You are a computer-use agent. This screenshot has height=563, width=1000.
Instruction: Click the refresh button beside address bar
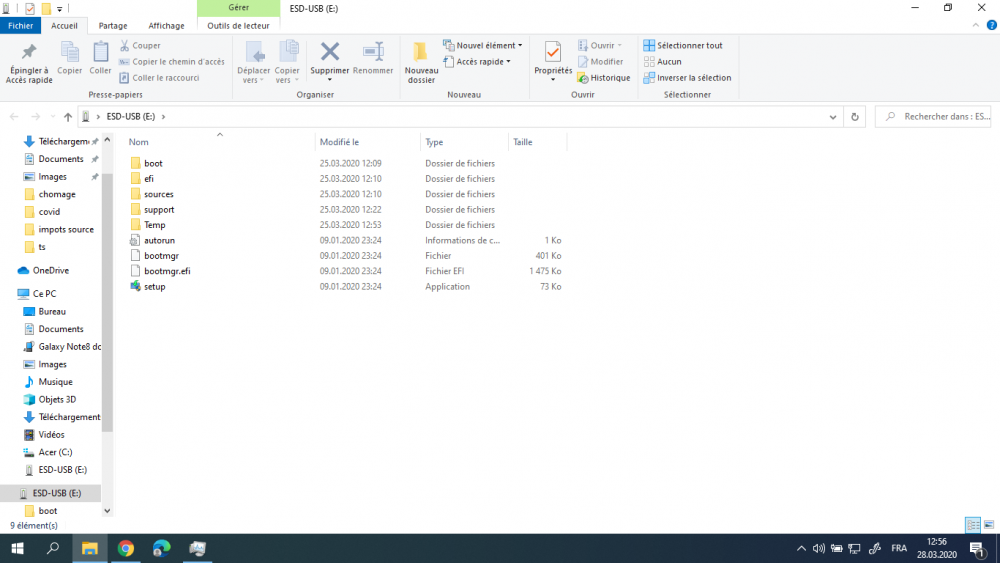(x=854, y=117)
